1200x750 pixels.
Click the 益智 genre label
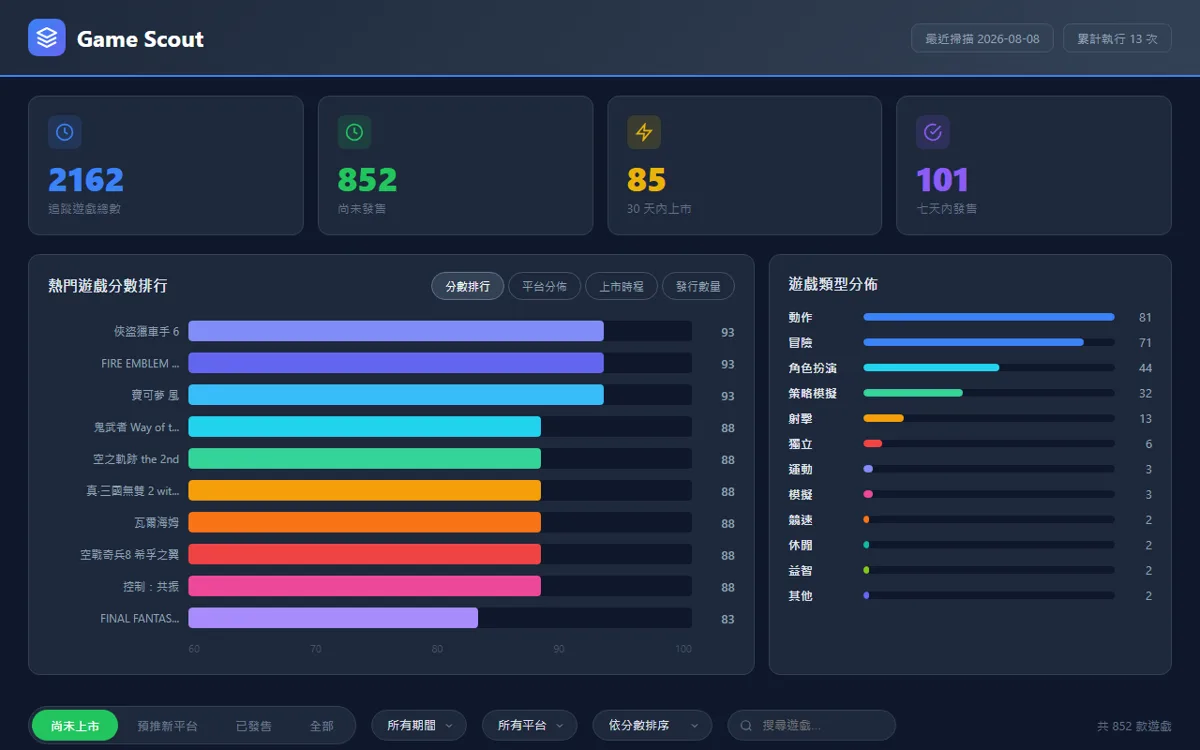(800, 571)
